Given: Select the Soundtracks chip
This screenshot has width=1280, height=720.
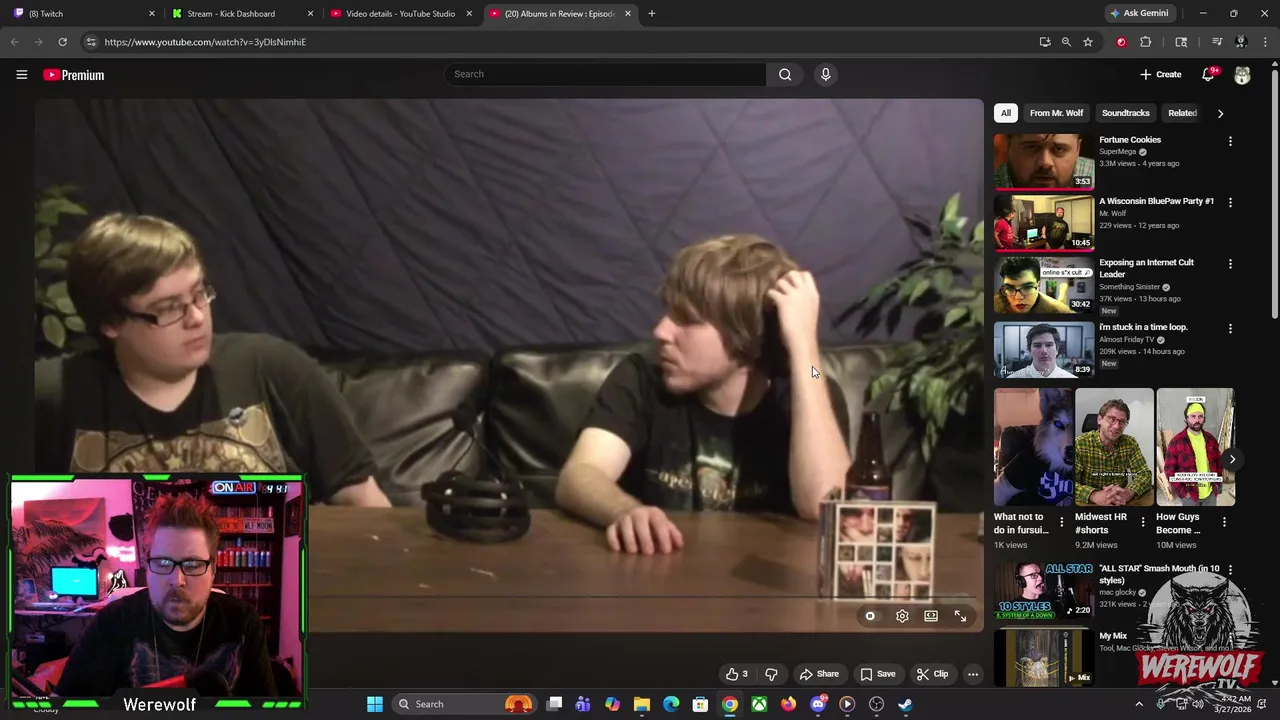Looking at the screenshot, I should (x=1125, y=113).
